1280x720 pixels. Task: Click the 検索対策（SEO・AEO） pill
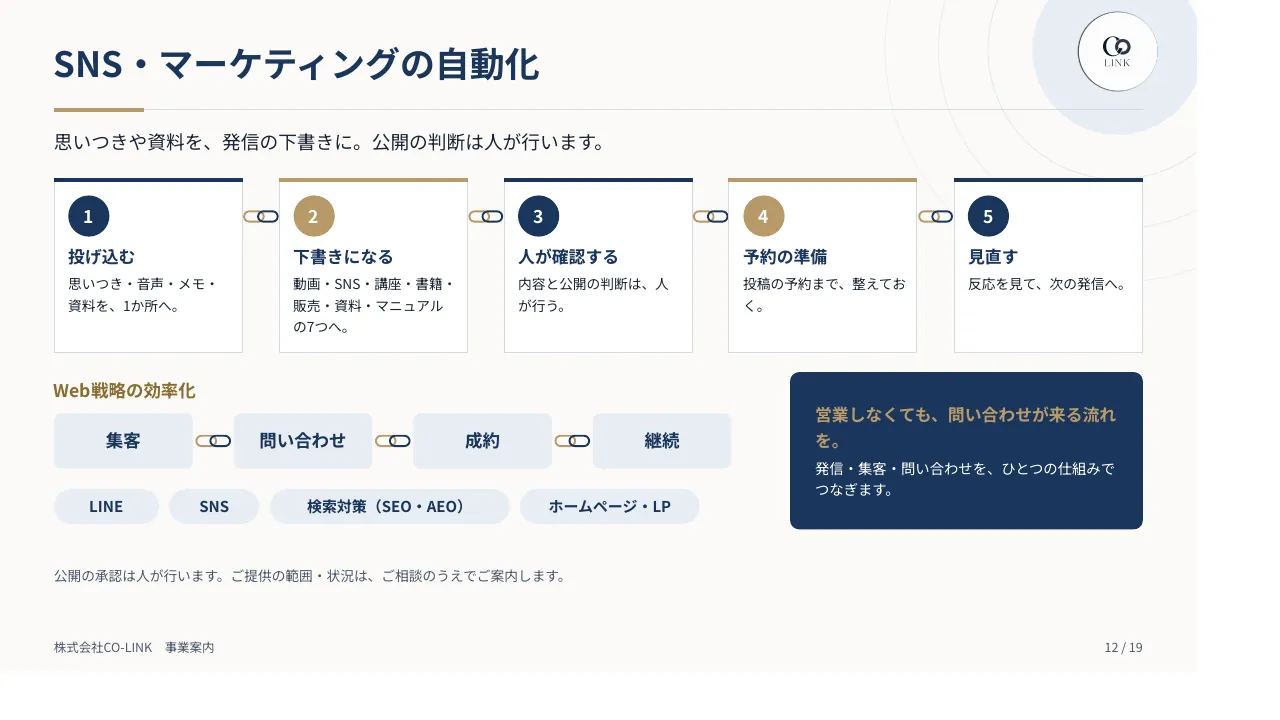(390, 506)
